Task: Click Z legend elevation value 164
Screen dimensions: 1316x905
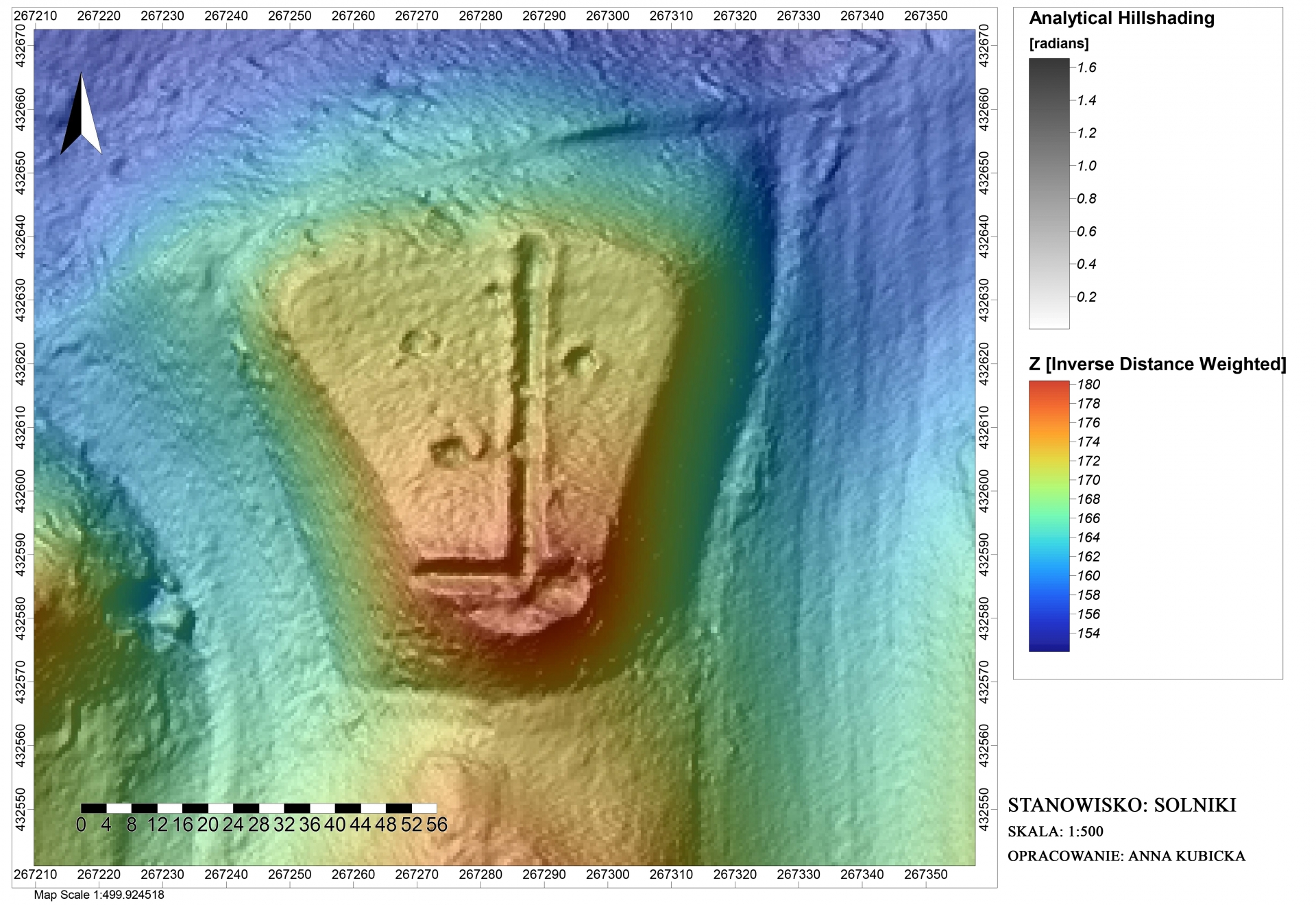Action: (1088, 538)
